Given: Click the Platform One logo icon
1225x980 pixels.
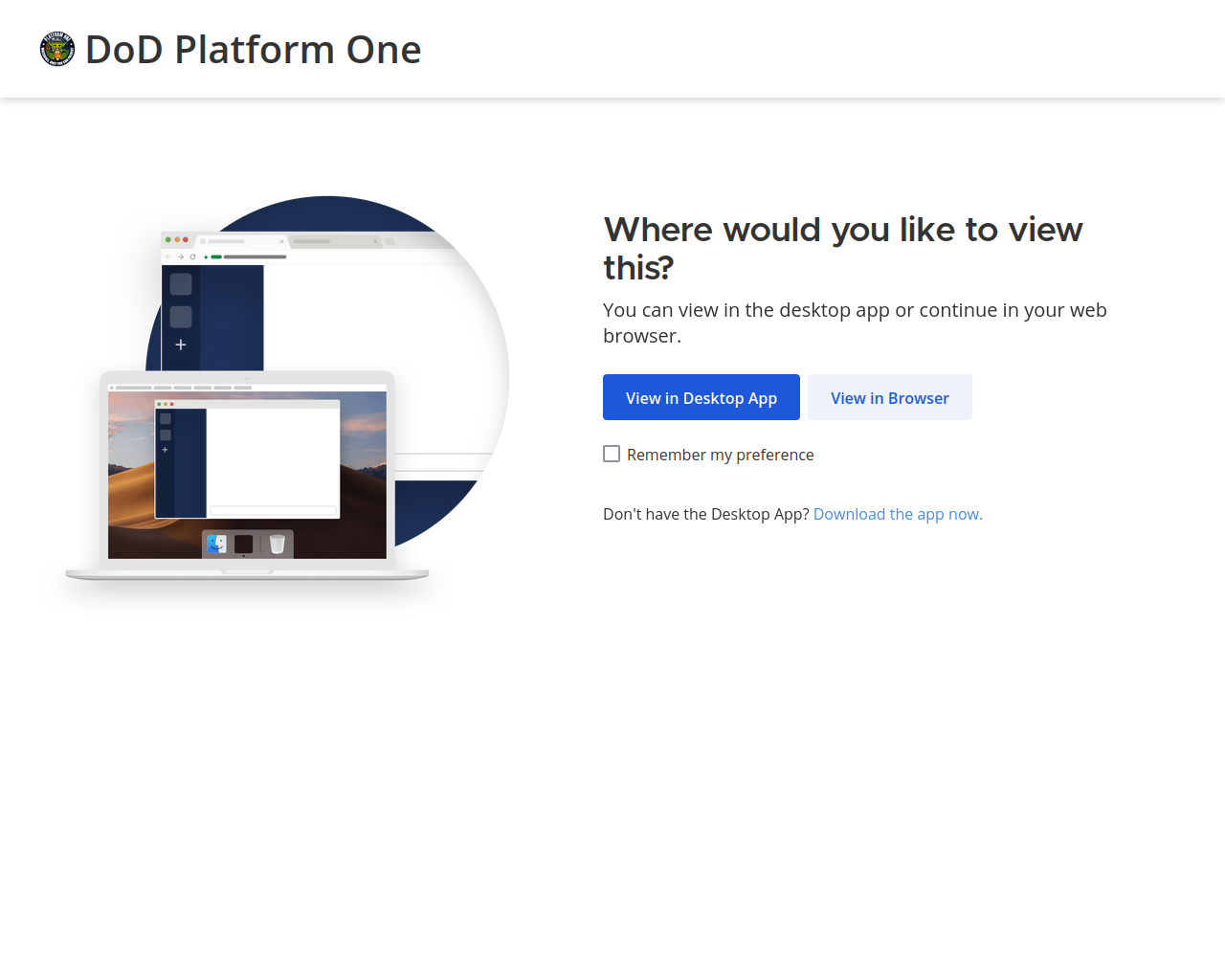Looking at the screenshot, I should (x=57, y=49).
